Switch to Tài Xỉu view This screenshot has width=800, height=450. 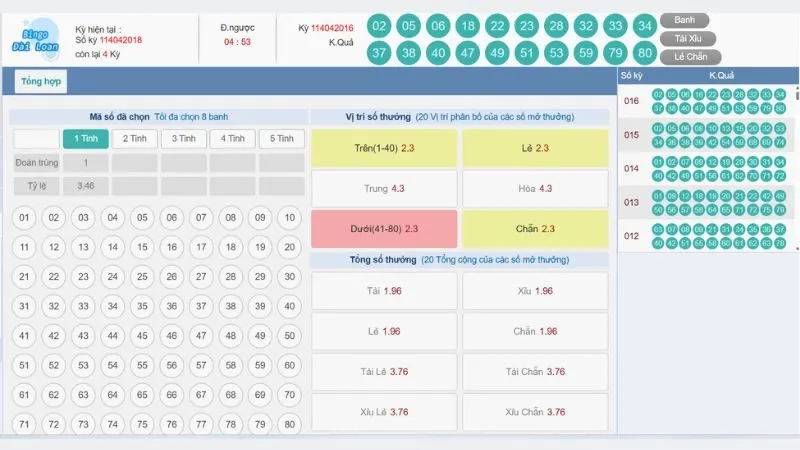tap(690, 38)
